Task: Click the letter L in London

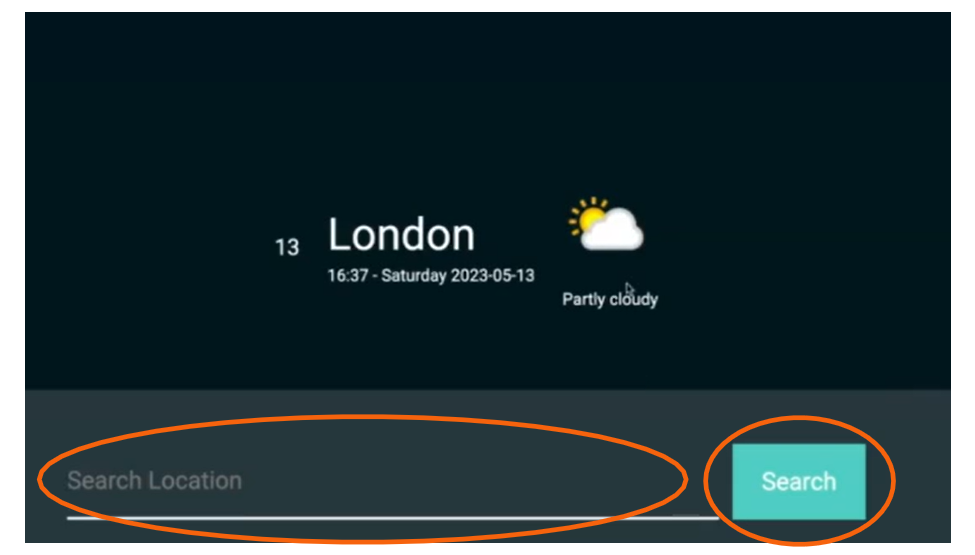Action: click(x=339, y=234)
